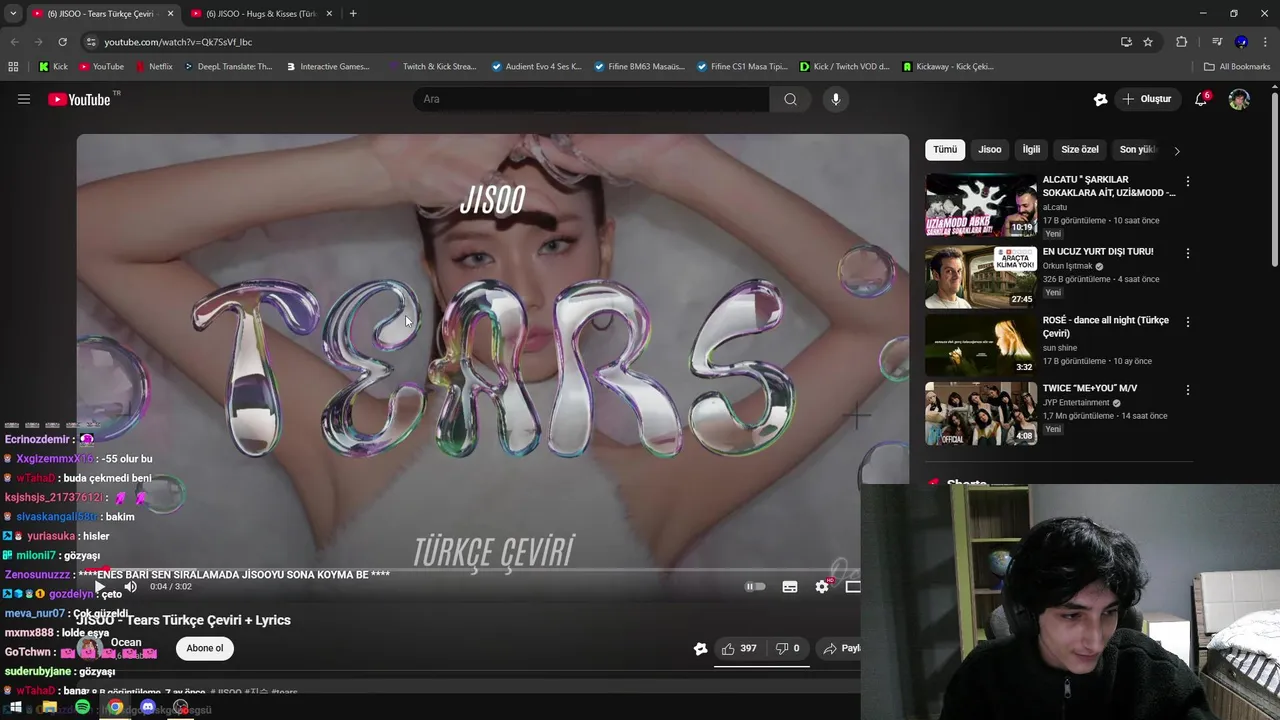Open the Fifine BM63 bookmark
This screenshot has height=720, width=1280.
pos(638,67)
